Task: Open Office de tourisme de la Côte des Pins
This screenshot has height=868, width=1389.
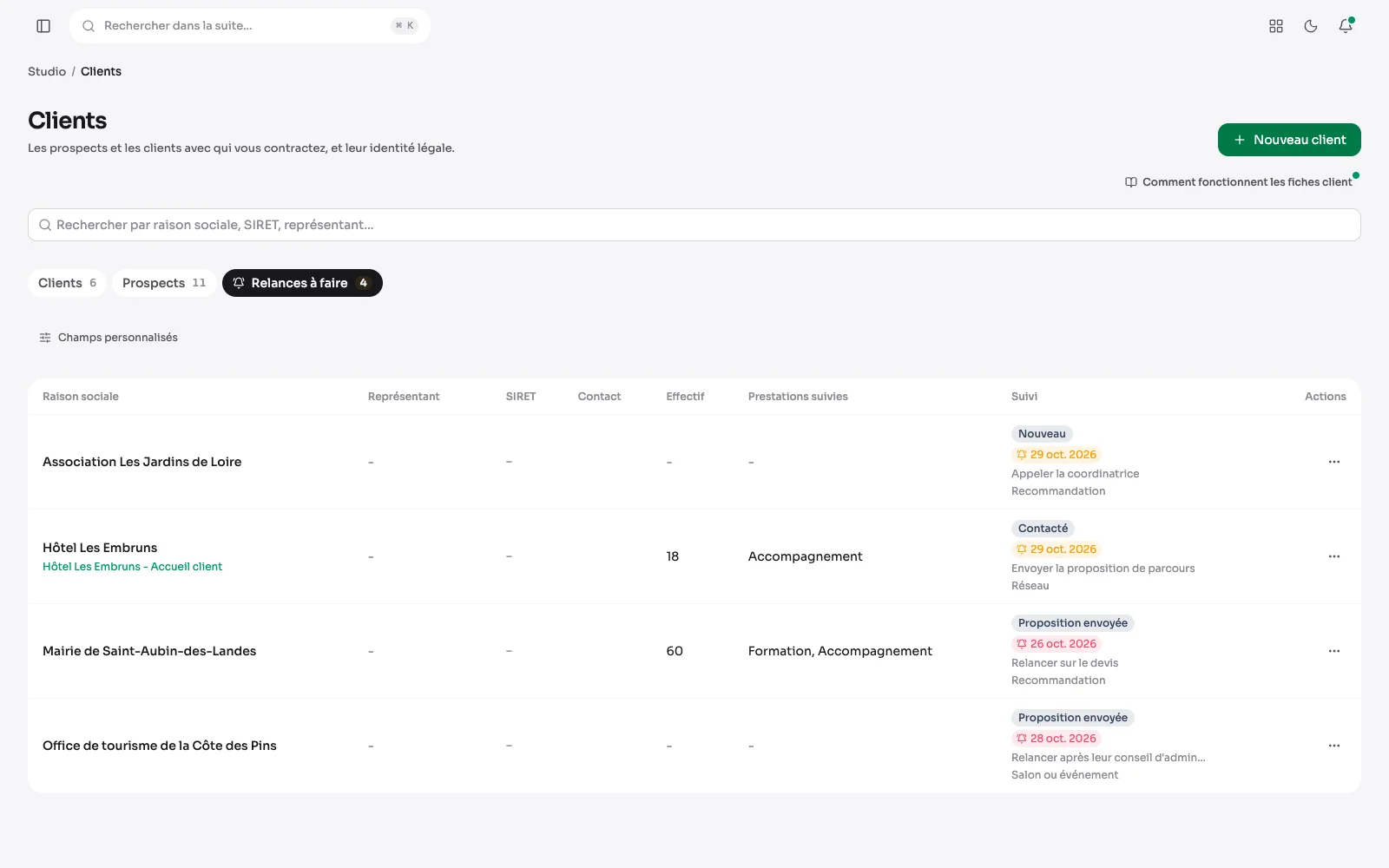Action: click(160, 746)
